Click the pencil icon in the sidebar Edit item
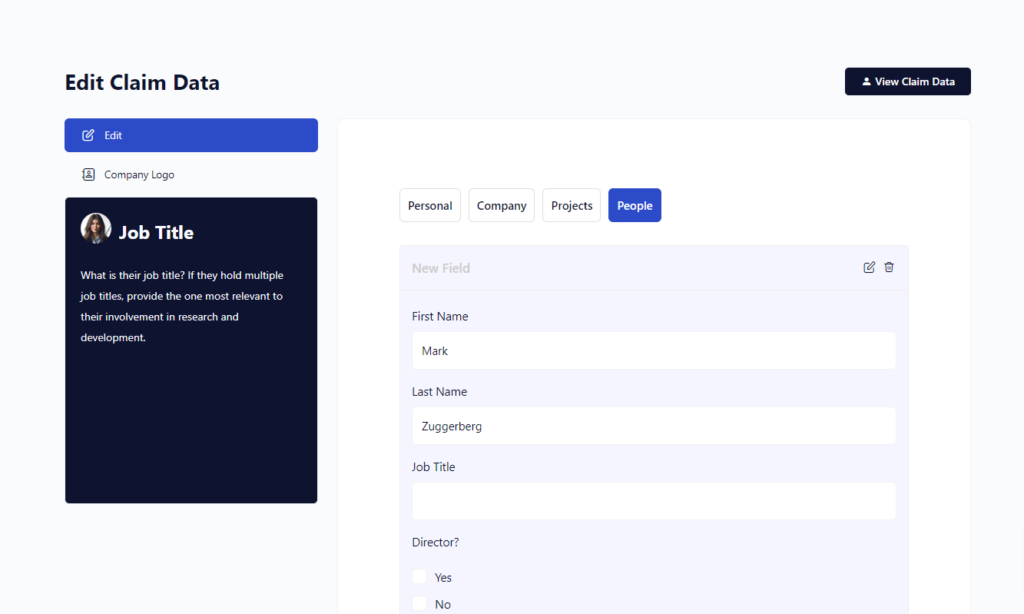Image resolution: width=1024 pixels, height=614 pixels. (88, 135)
